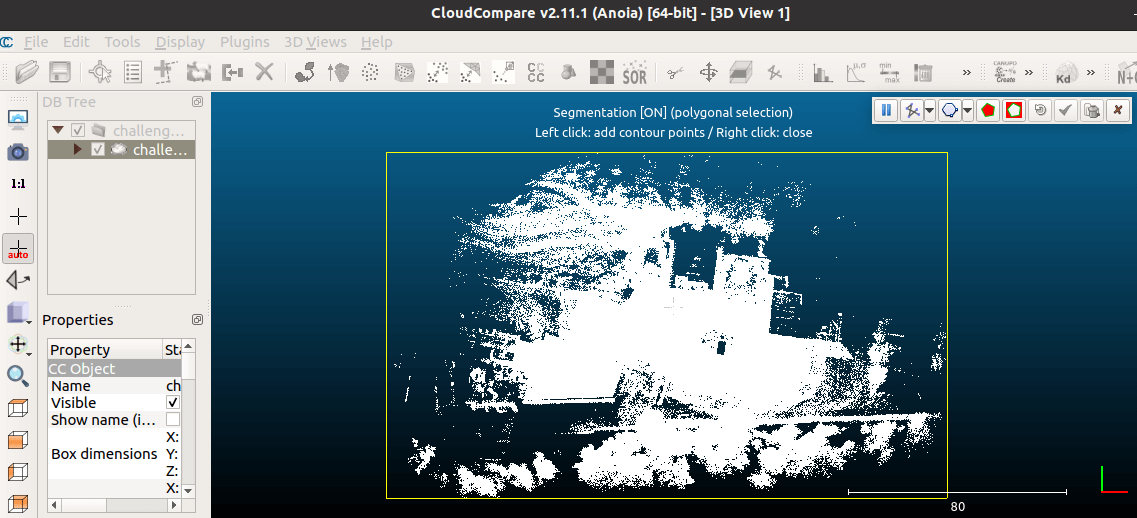Image resolution: width=1137 pixels, height=518 pixels.
Task: Open the Display menu
Action: pos(180,42)
